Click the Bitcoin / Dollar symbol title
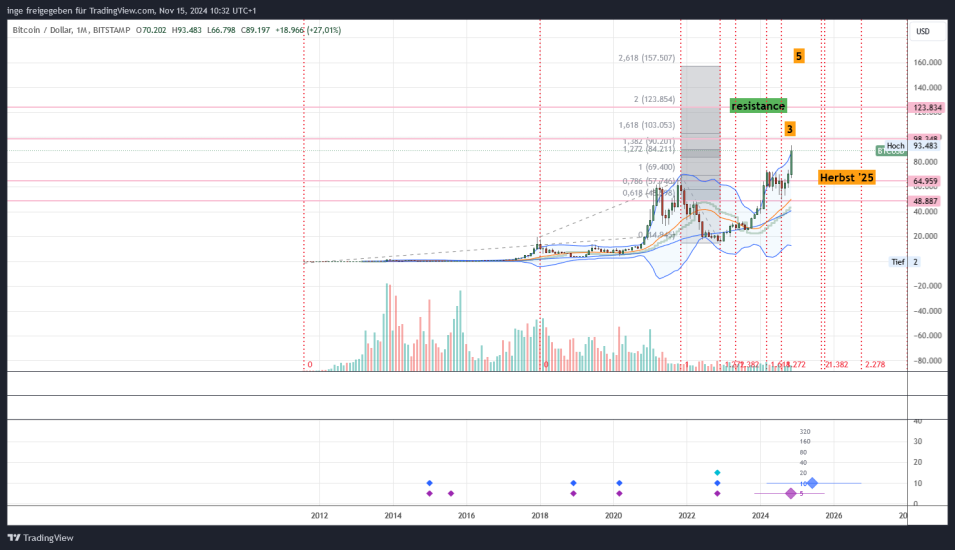The image size is (955, 550). [48, 30]
